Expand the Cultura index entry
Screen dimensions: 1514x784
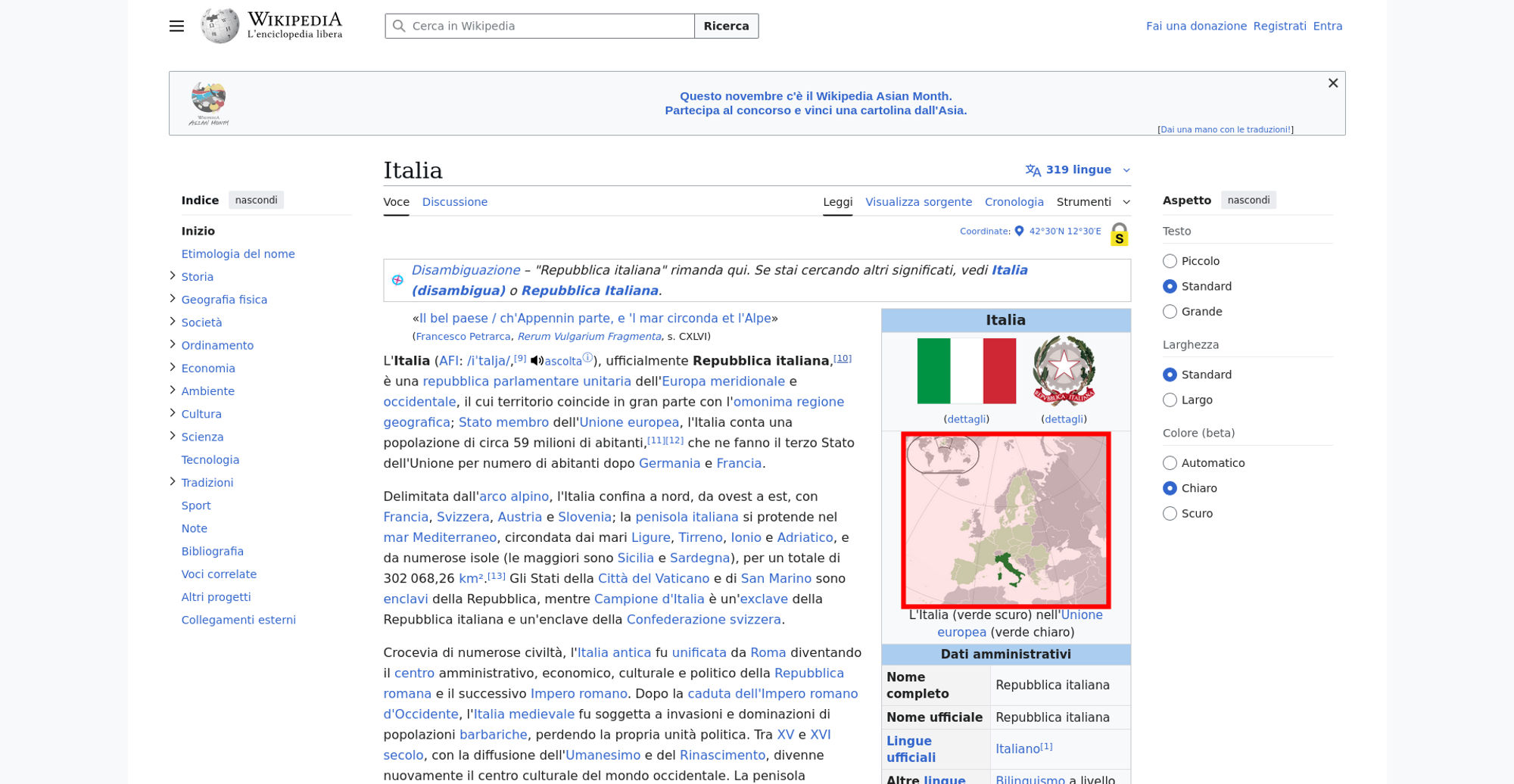coord(173,412)
